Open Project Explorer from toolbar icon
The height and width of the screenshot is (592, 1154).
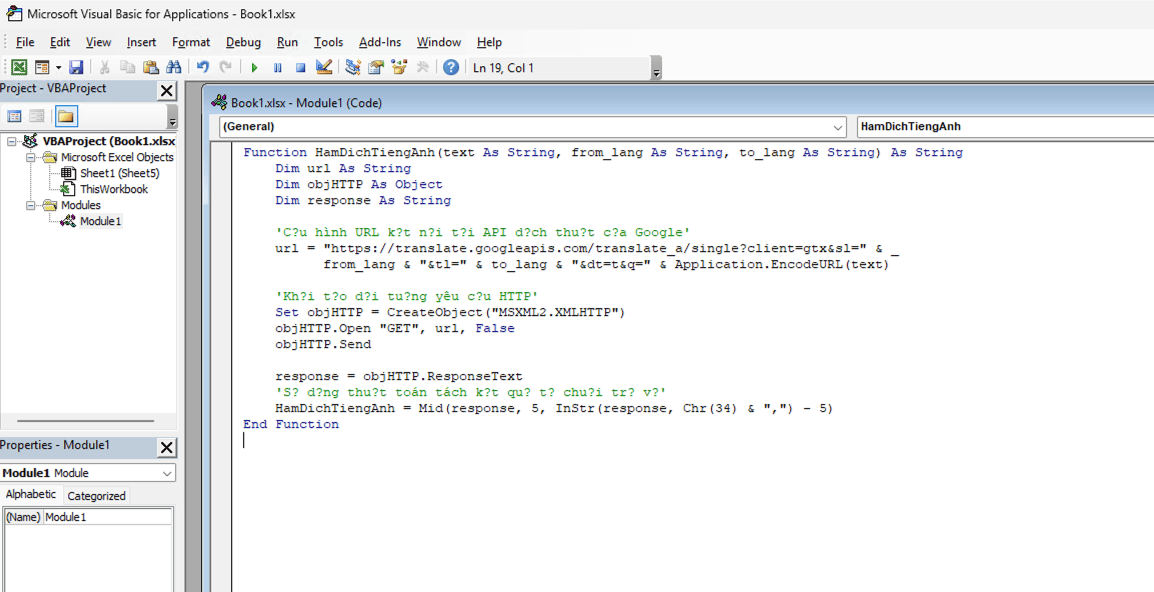pyautogui.click(x=353, y=67)
